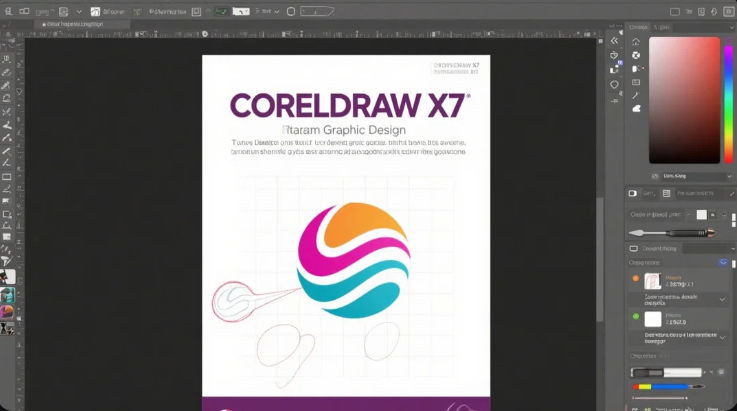This screenshot has height=411, width=737.
Task: Select the second layer's white thumbnail
Action: point(652,319)
